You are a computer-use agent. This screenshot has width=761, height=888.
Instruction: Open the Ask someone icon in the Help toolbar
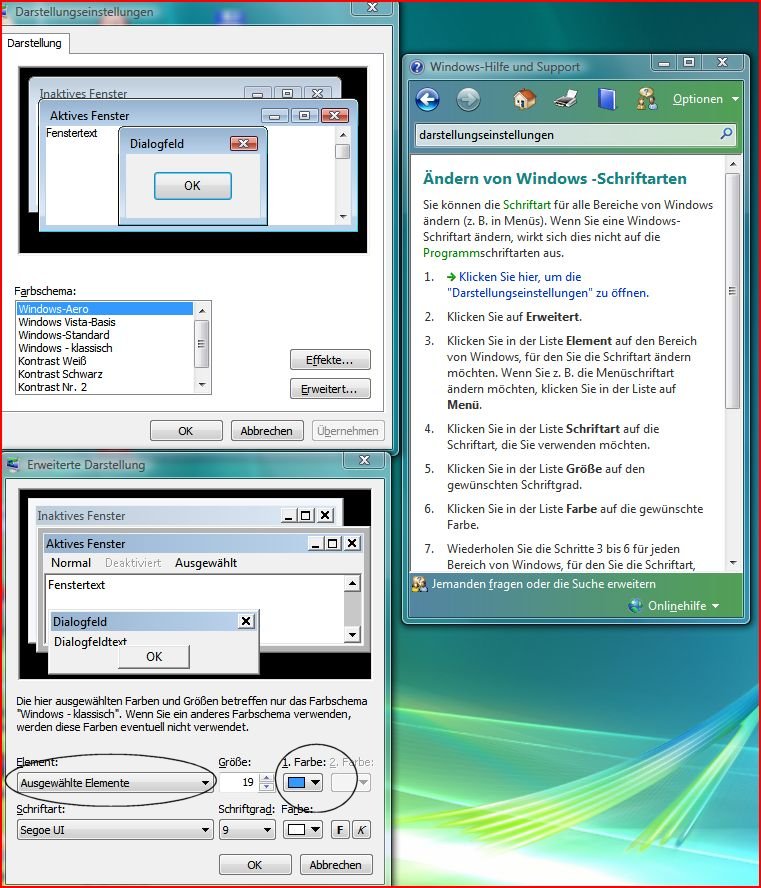[x=646, y=99]
